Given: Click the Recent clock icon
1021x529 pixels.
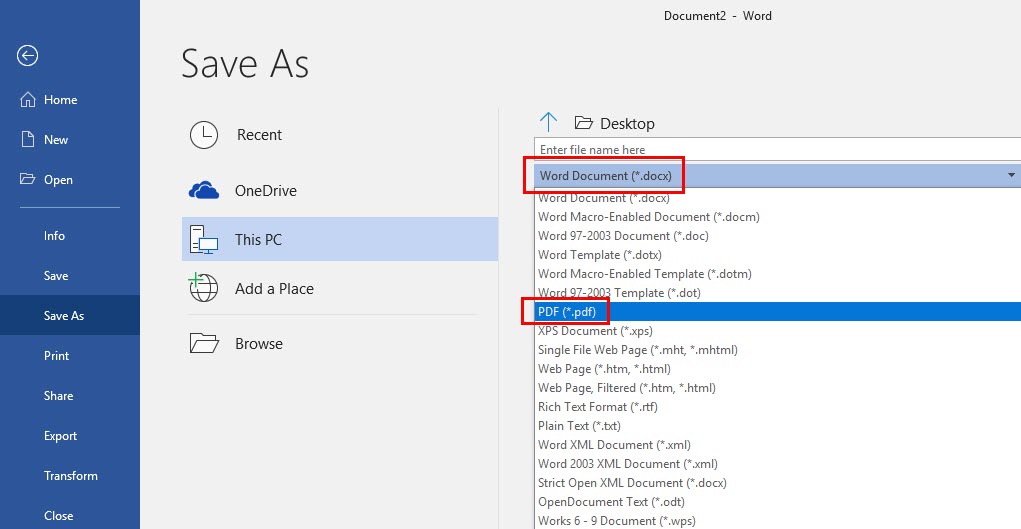Looking at the screenshot, I should pos(204,135).
